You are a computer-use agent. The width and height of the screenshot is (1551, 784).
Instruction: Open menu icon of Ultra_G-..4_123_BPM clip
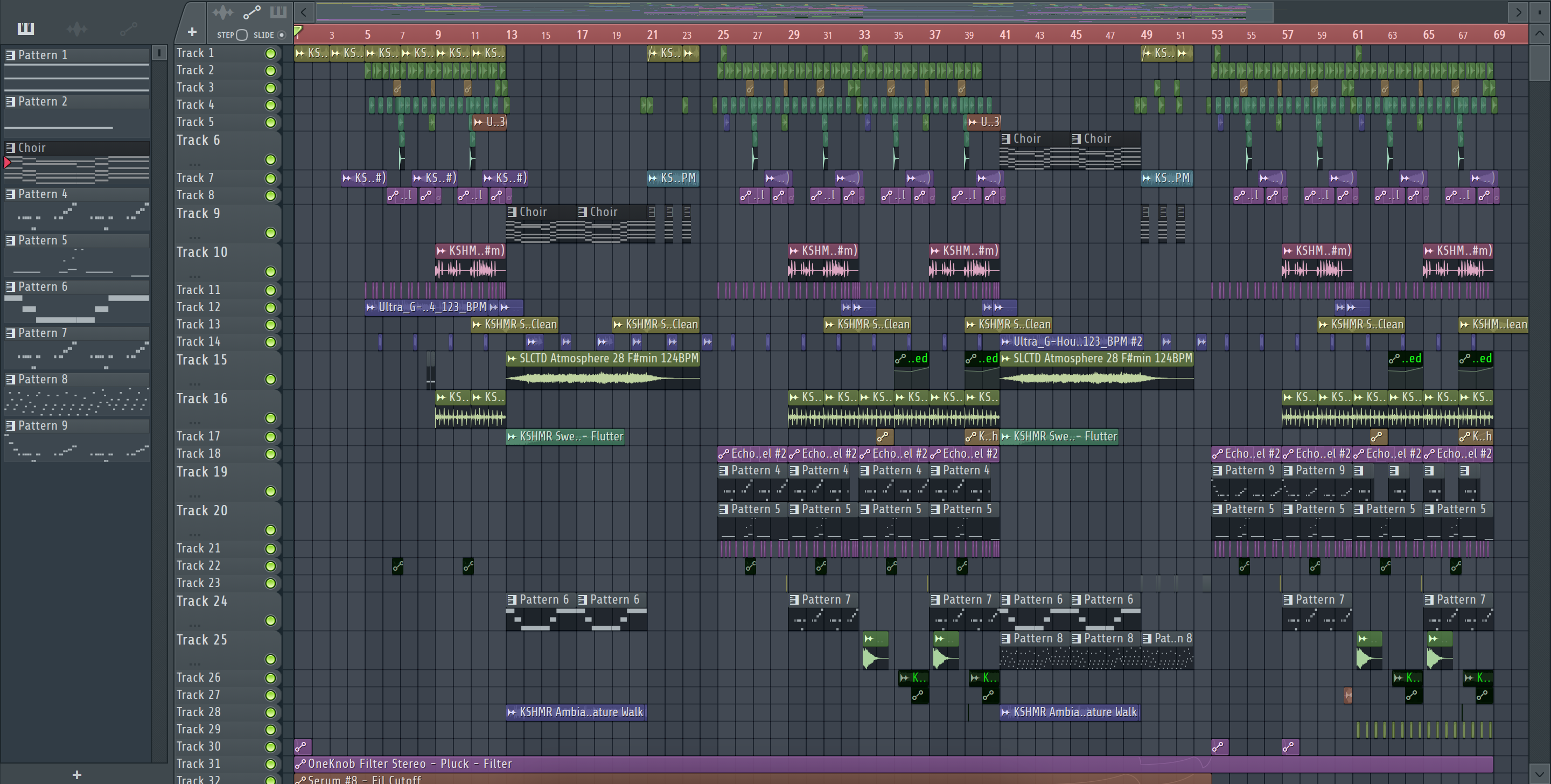371,307
